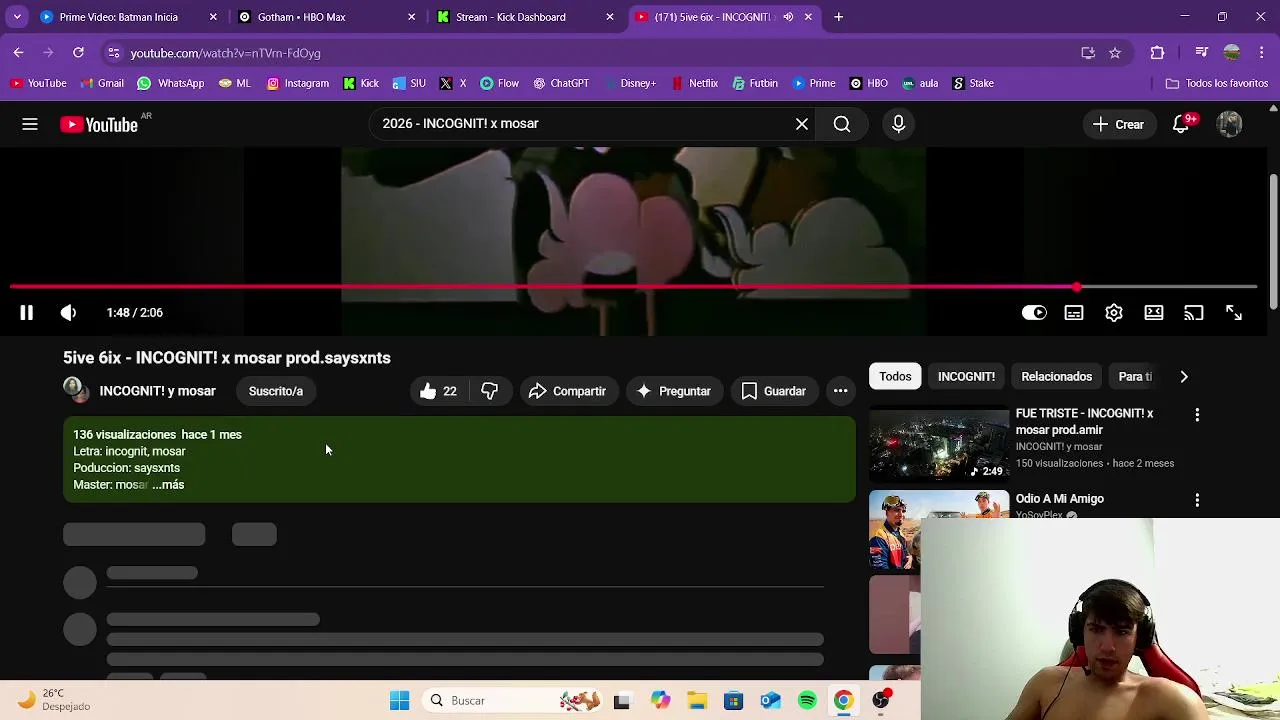Open the video player settings gear

pyautogui.click(x=1114, y=313)
